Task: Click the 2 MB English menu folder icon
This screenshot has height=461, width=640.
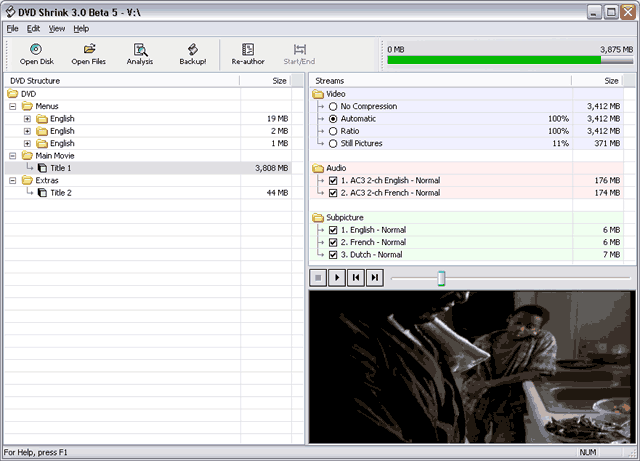Action: click(x=42, y=131)
